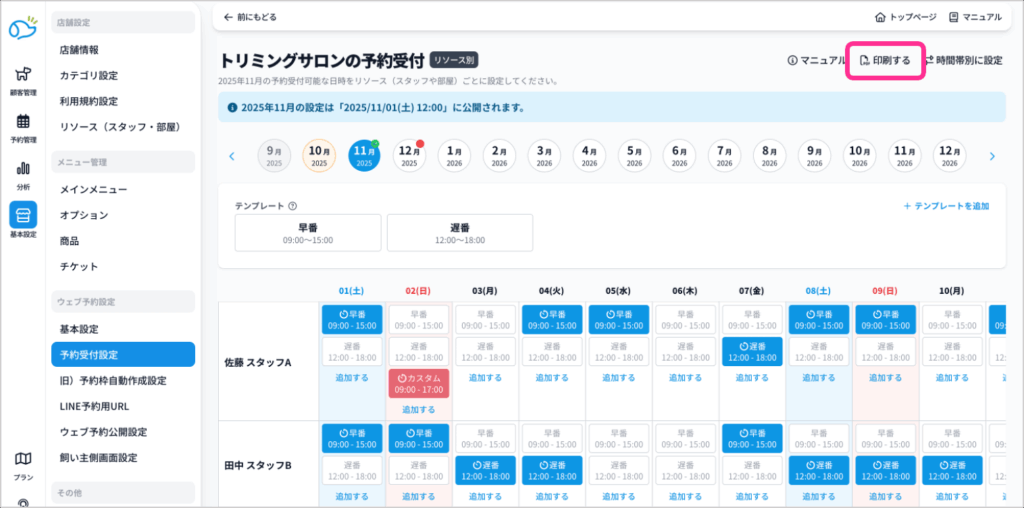Select the basic settings store icon
Image resolution: width=1024 pixels, height=508 pixels.
tap(22, 216)
